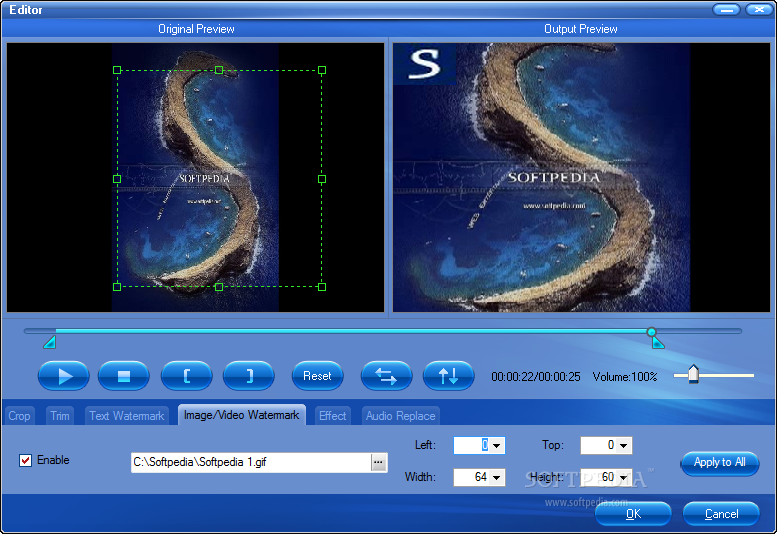Open the Text Watermark tab
The width and height of the screenshot is (777, 534).
(127, 416)
